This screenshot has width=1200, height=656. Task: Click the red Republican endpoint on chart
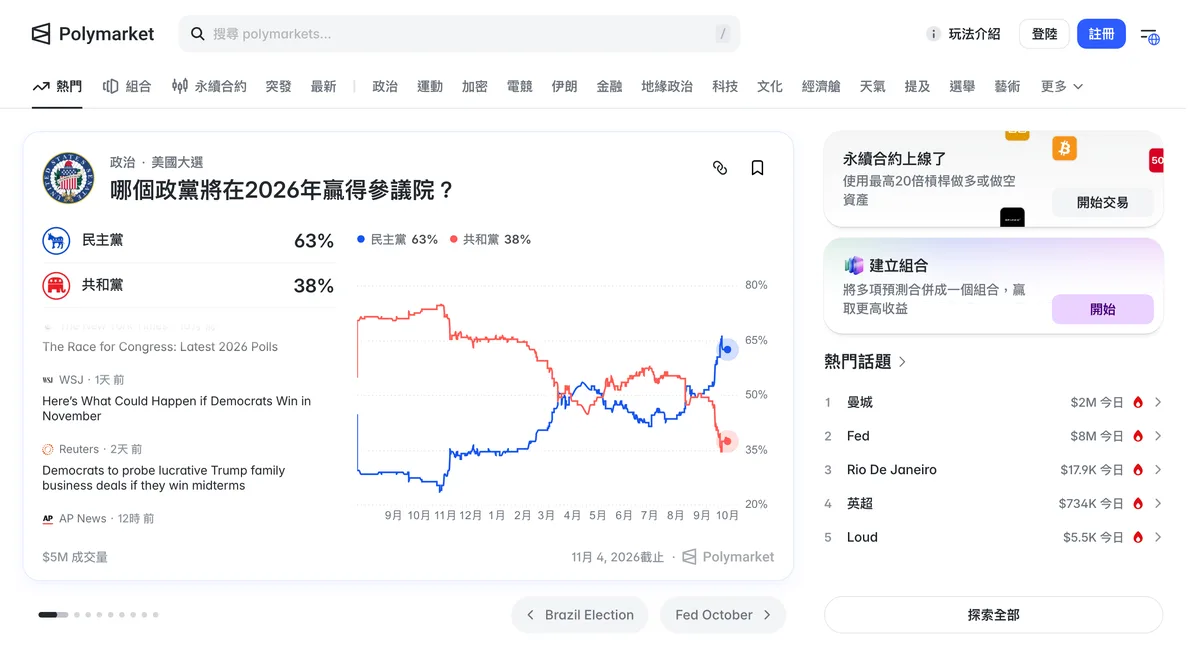pyautogui.click(x=727, y=441)
